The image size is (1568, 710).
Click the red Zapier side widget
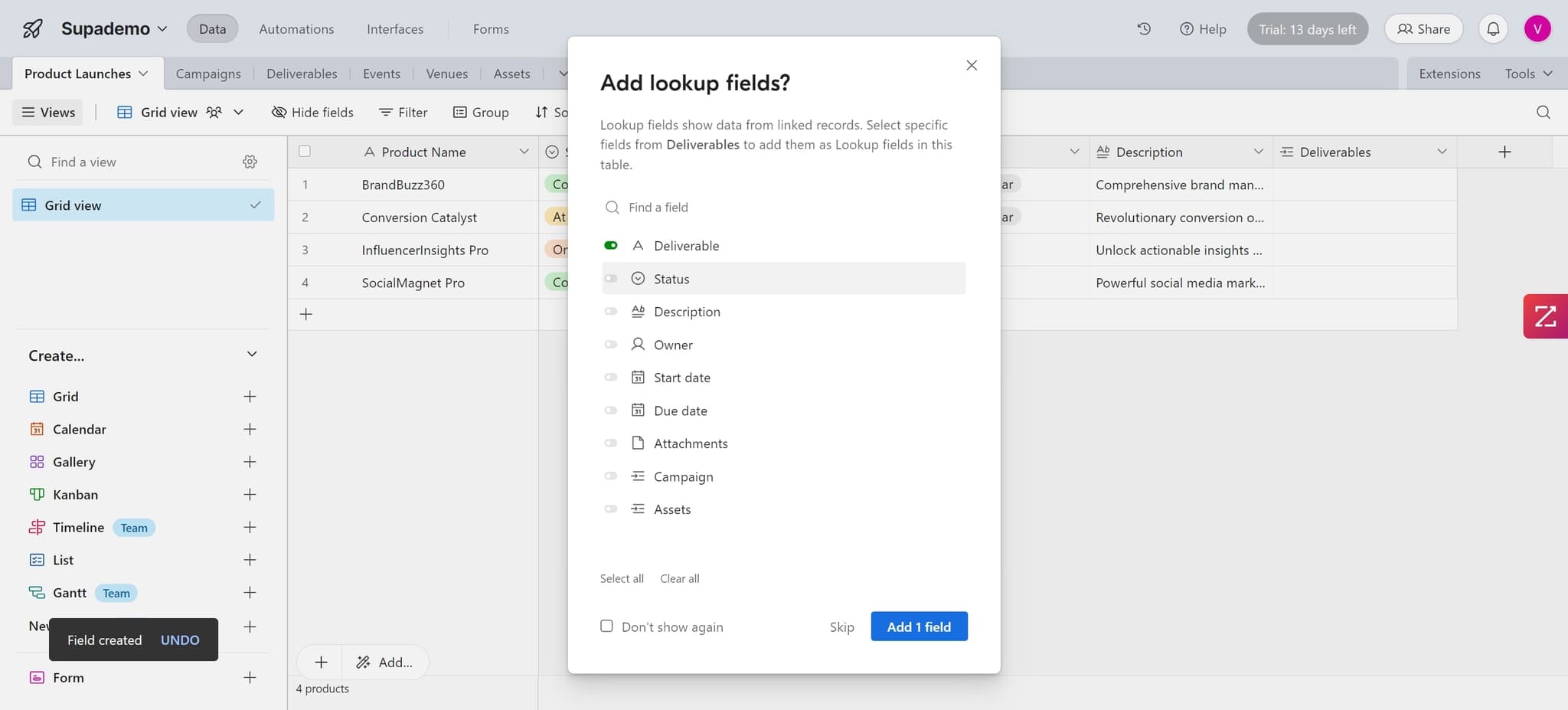click(1545, 316)
